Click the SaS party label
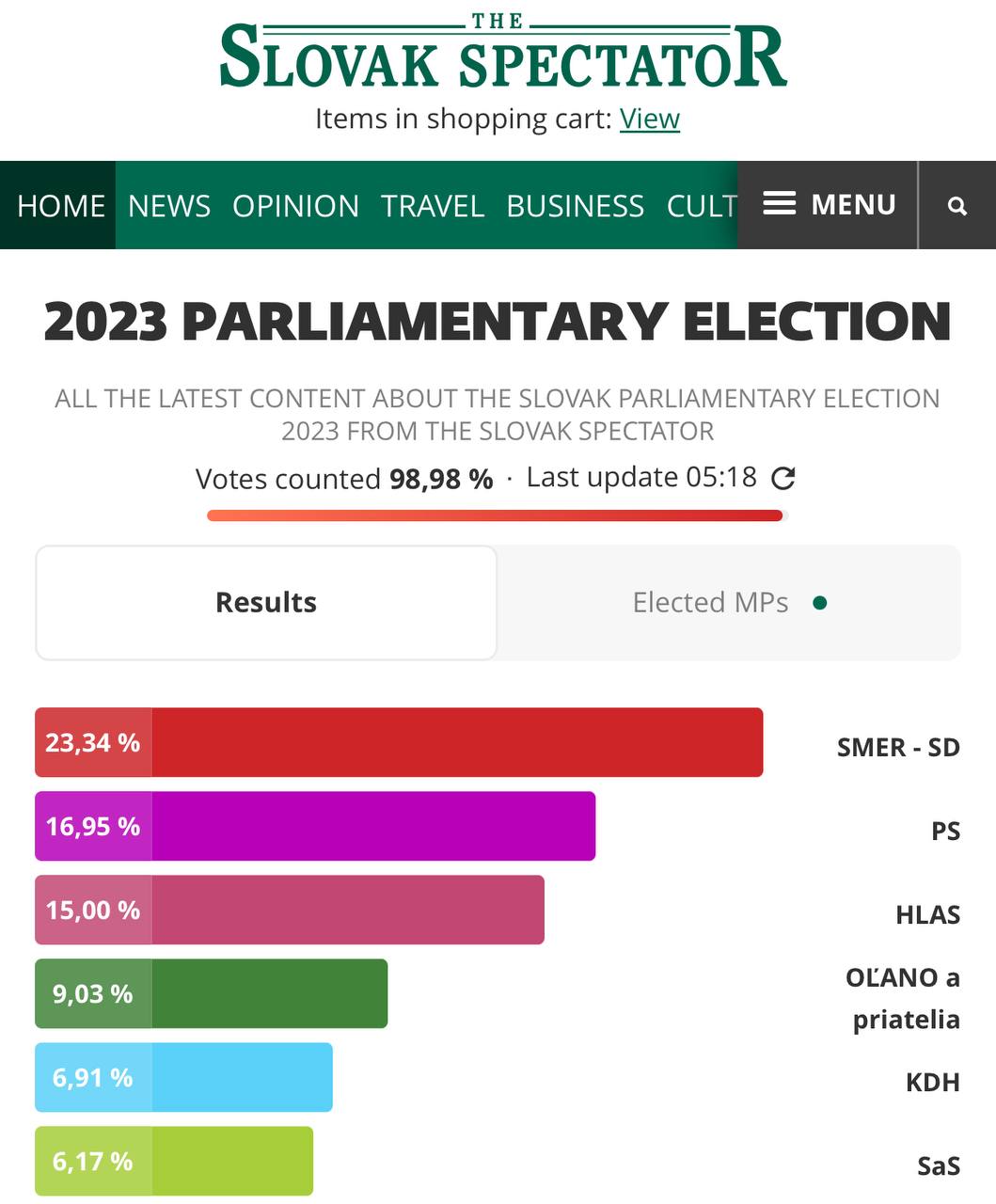Viewport: 996px width, 1204px height. click(x=938, y=1166)
